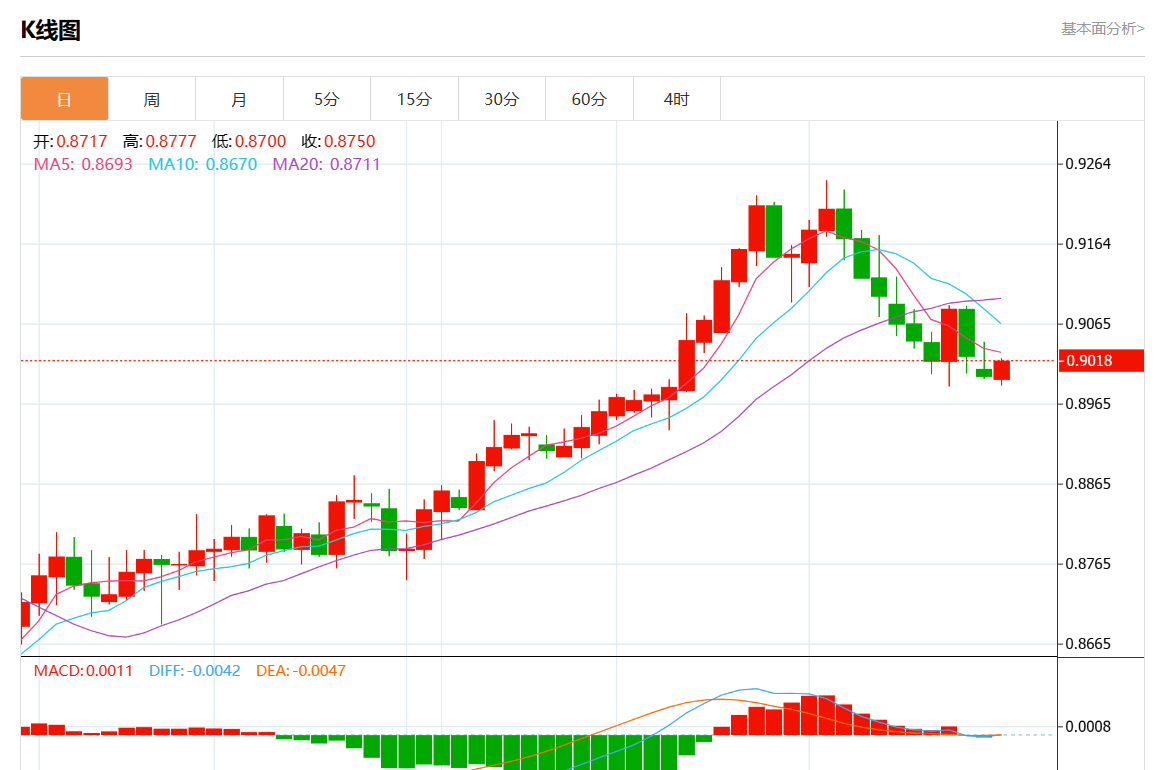
Task: Click the MA10: 0.8670 indicator value
Action: 203,164
